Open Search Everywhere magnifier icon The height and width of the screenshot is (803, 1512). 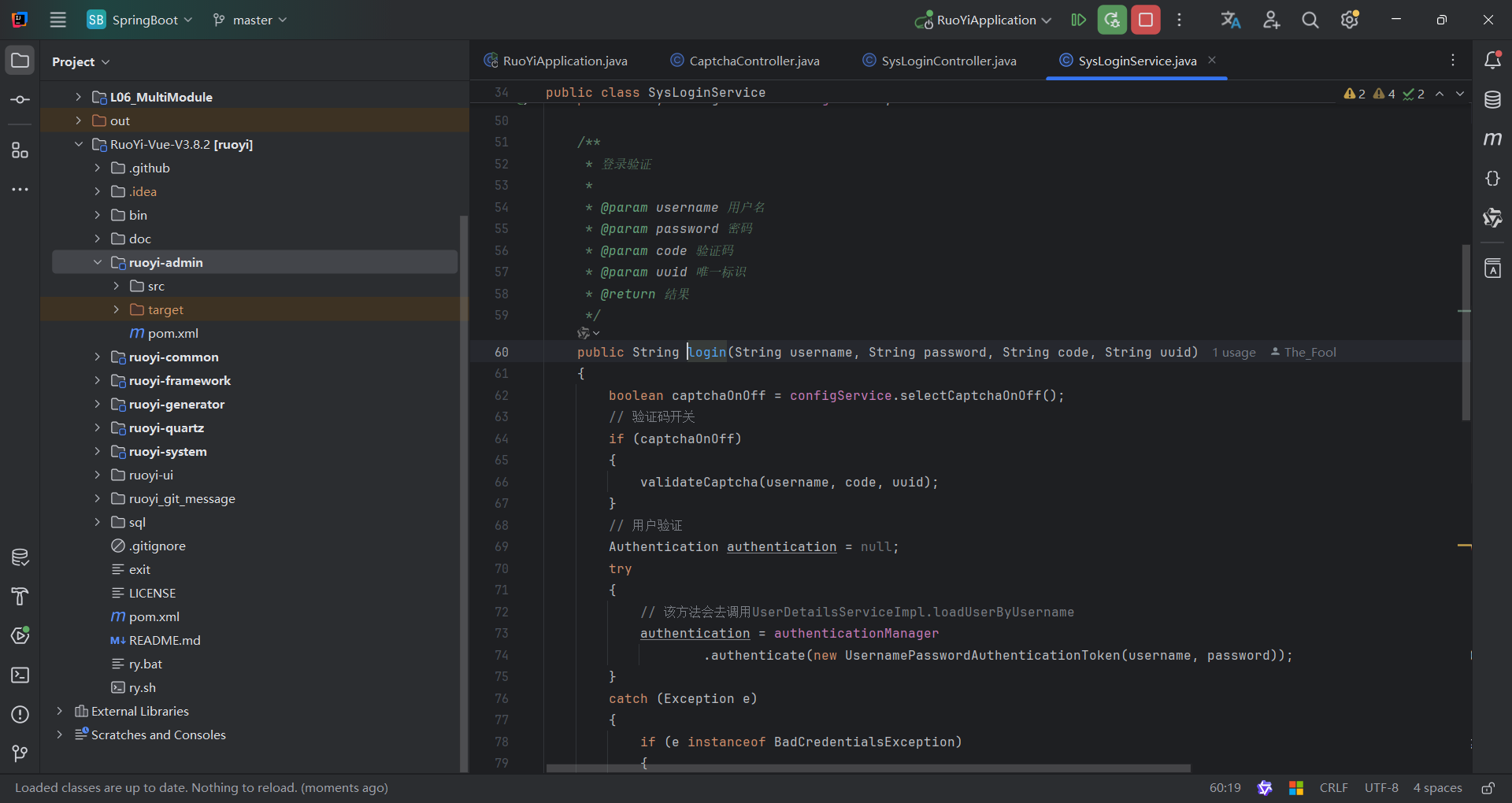click(x=1310, y=20)
